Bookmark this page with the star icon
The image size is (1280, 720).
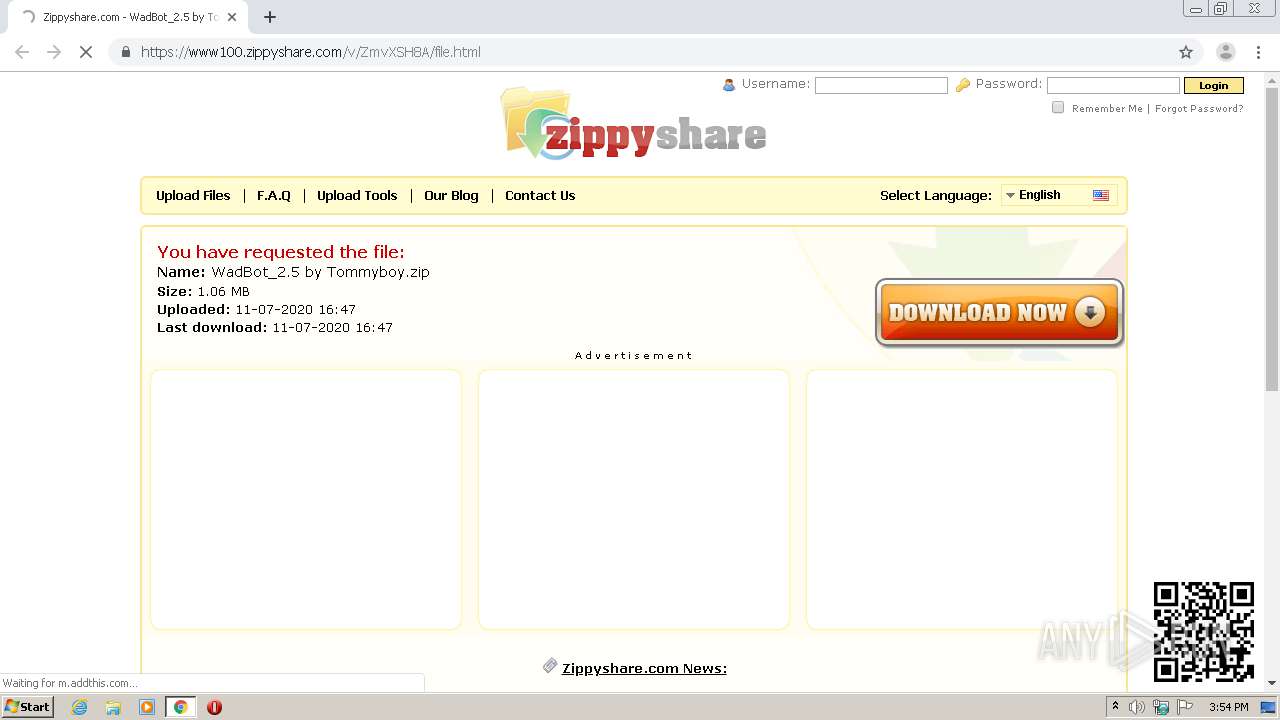pos(1186,52)
